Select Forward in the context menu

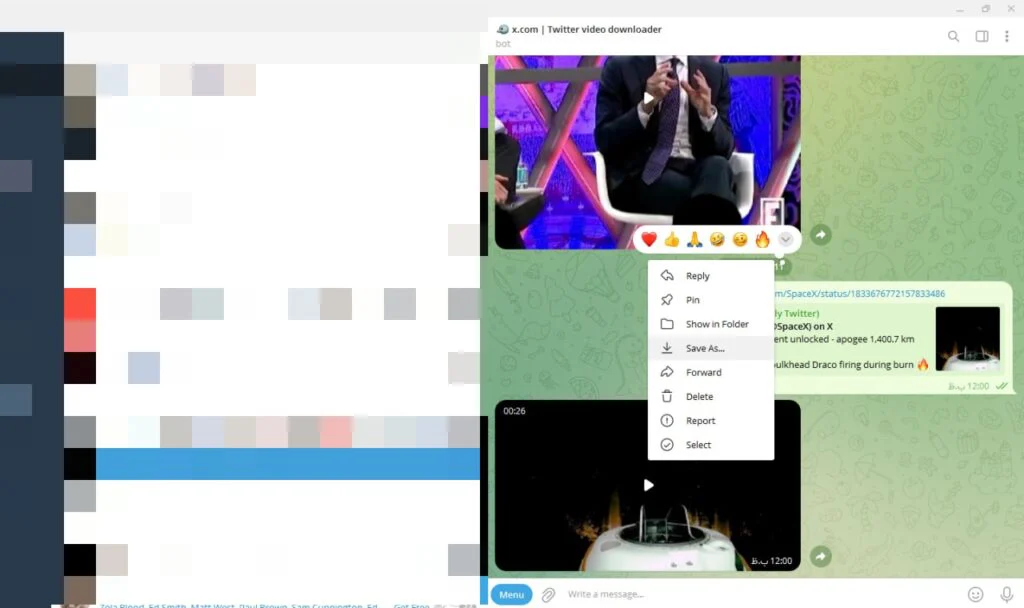click(702, 371)
